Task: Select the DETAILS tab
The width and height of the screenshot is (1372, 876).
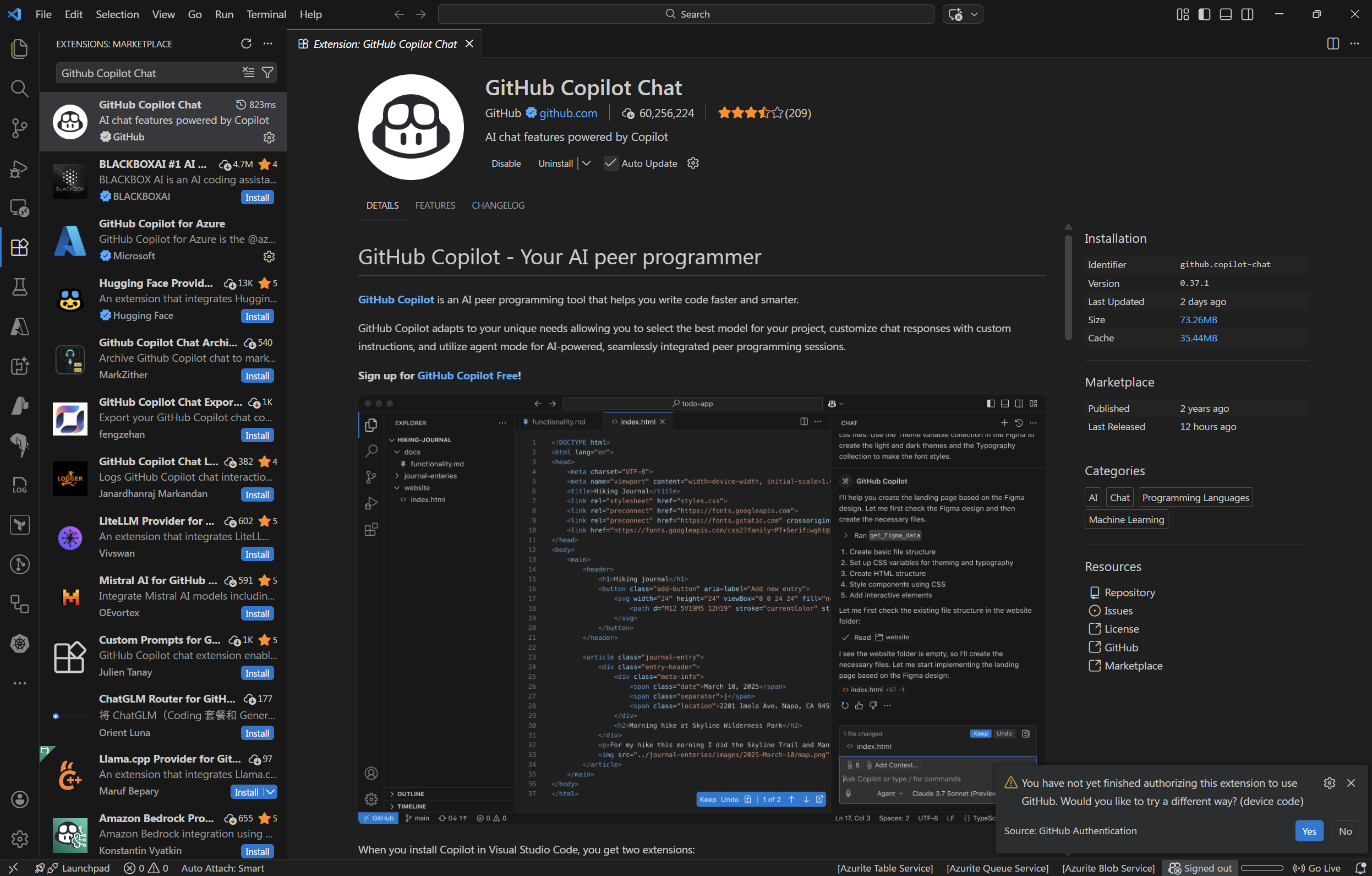Action: coord(382,205)
